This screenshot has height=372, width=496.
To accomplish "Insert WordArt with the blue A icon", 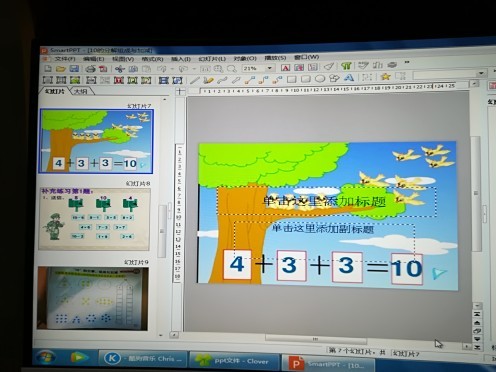I will [x=349, y=78].
